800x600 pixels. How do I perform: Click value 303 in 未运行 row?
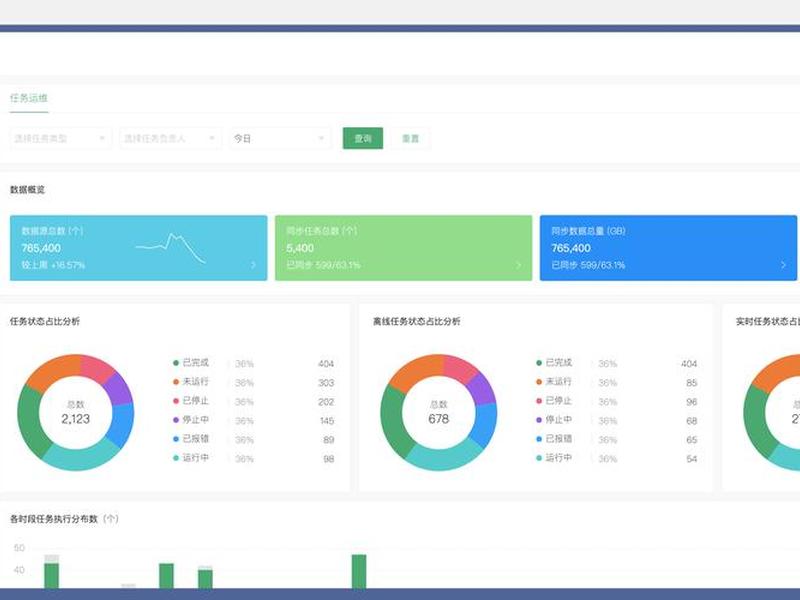(326, 383)
